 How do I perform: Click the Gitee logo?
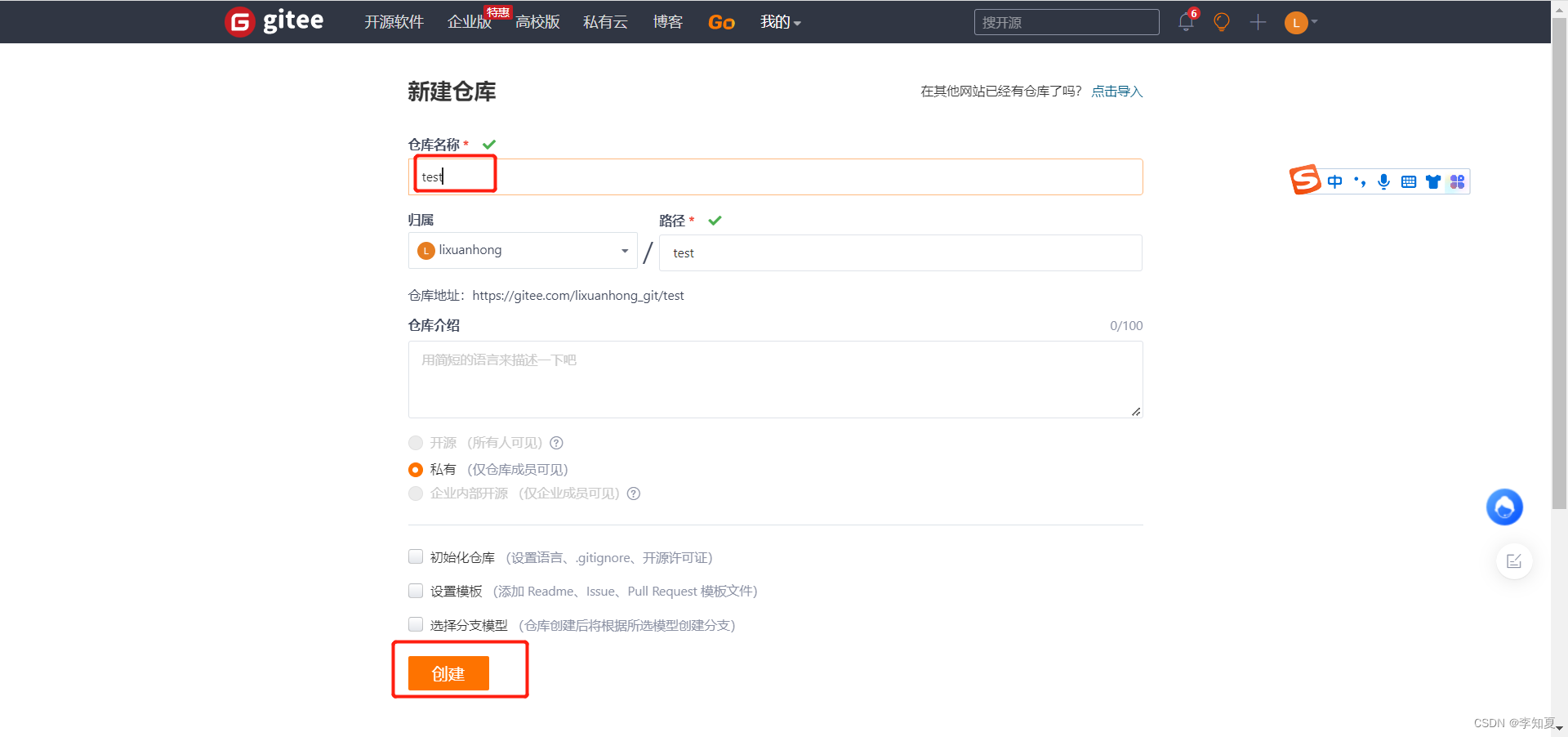click(274, 21)
